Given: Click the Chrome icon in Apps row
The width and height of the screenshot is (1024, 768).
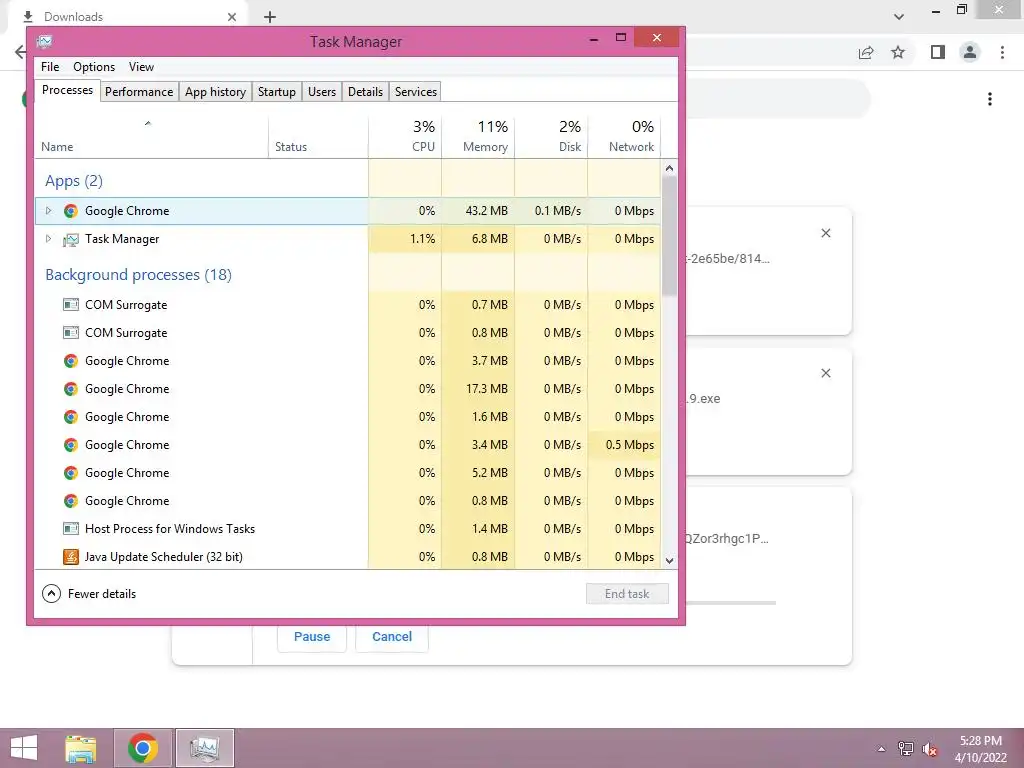Looking at the screenshot, I should 71,211.
